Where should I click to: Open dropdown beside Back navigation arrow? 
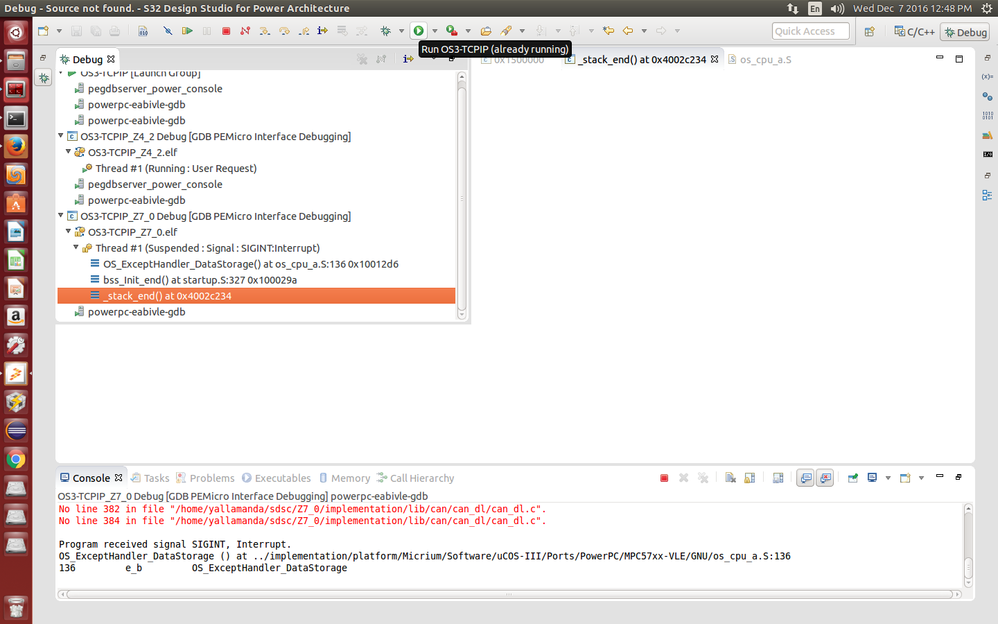coord(644,31)
